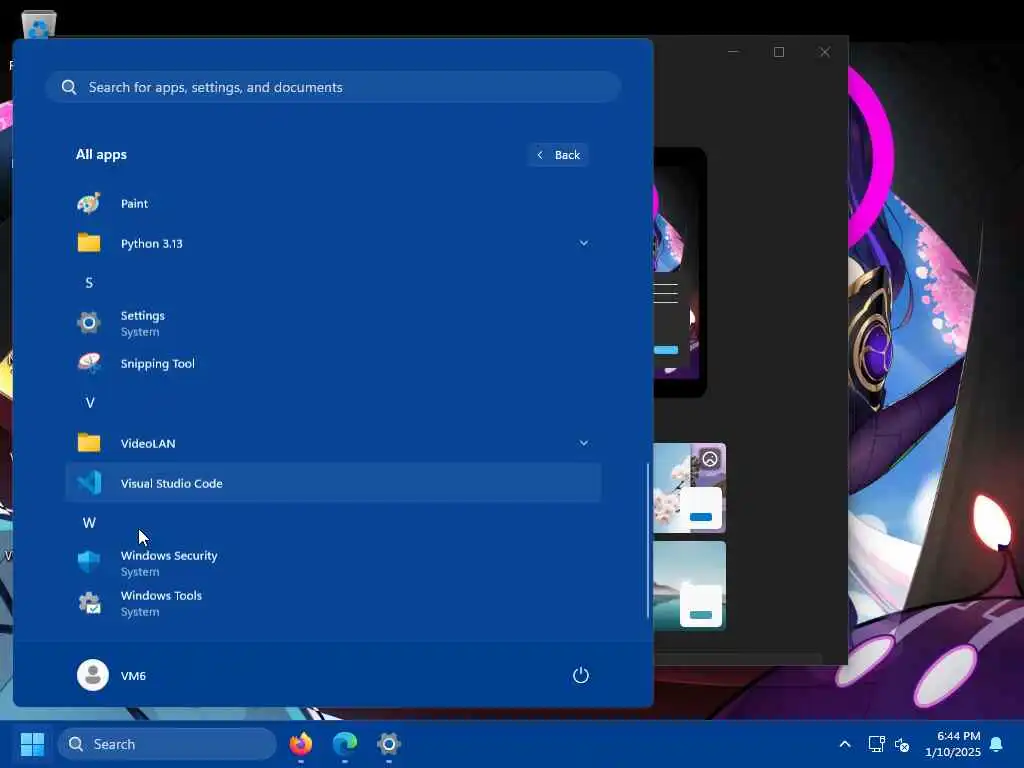1024x768 pixels.
Task: Click the VM6 username label
Action: [133, 676]
